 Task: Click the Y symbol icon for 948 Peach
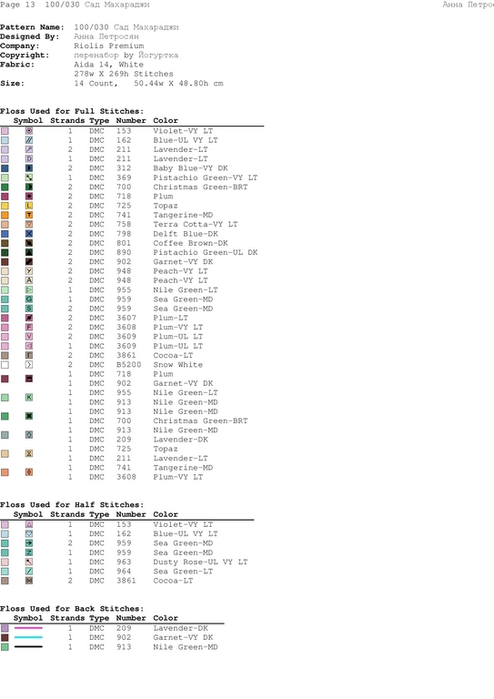click(29, 271)
